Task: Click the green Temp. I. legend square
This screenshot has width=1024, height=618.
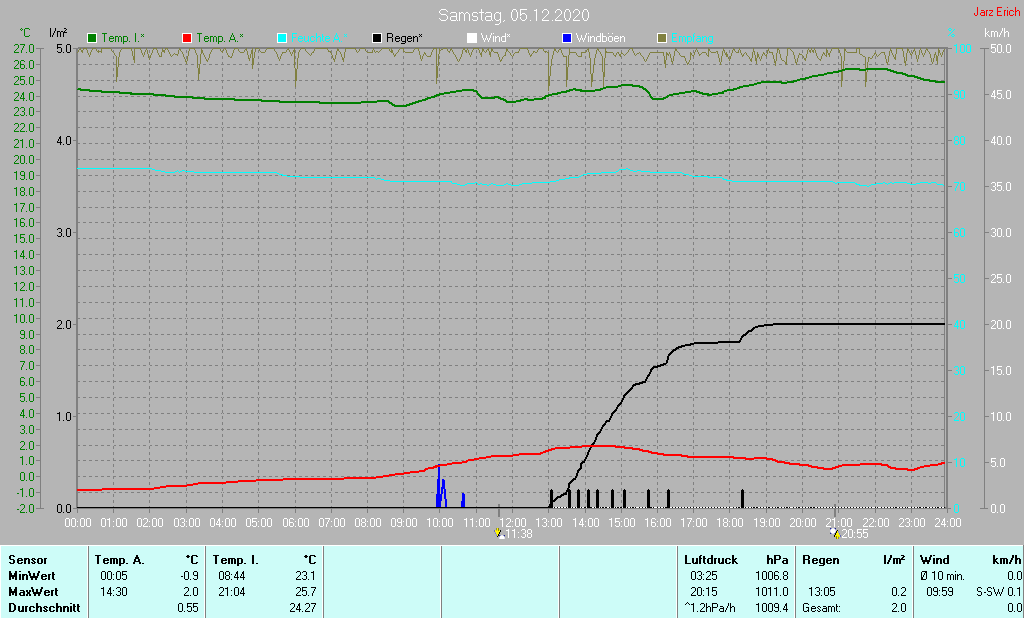Action: pyautogui.click(x=93, y=38)
